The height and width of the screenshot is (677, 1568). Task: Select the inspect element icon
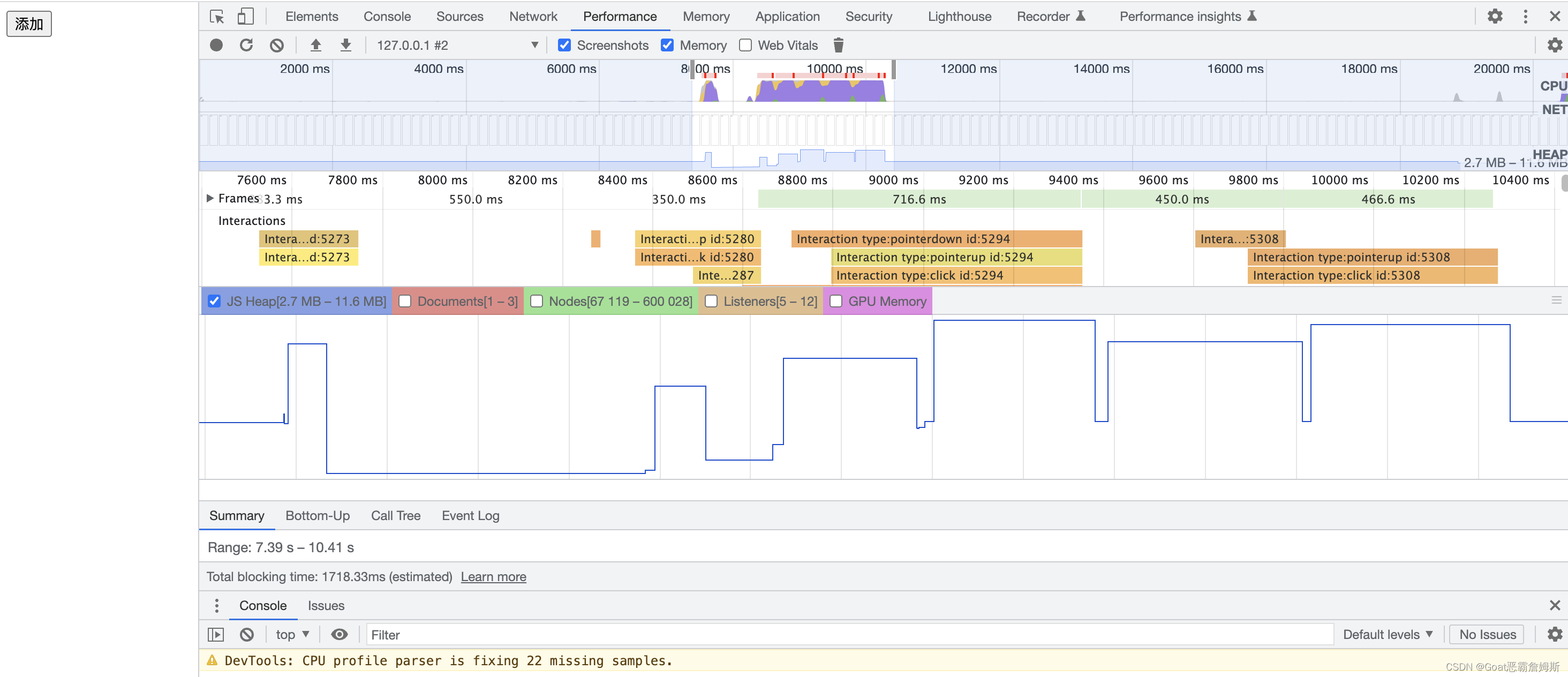coord(217,17)
